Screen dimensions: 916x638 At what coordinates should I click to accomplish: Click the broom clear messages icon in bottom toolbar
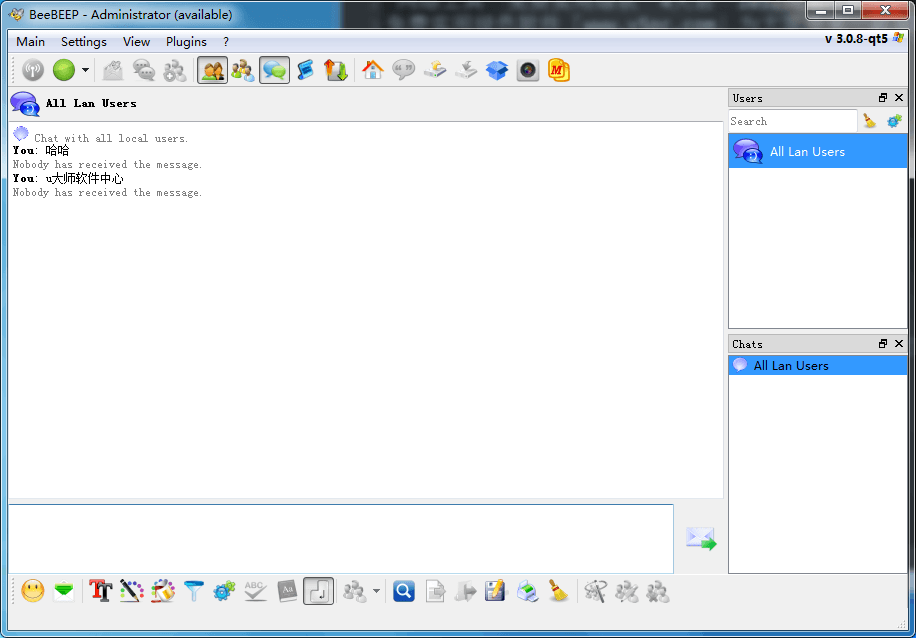click(559, 591)
